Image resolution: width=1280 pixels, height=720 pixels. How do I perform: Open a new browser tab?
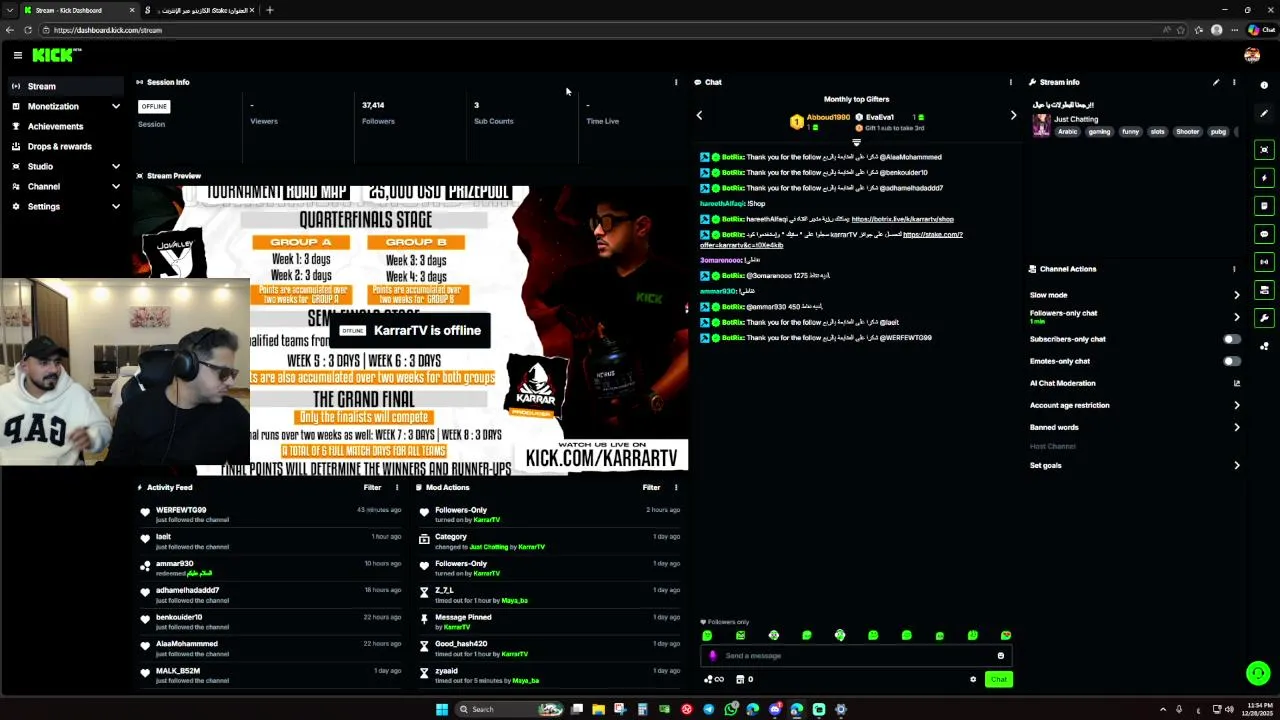coord(269,10)
